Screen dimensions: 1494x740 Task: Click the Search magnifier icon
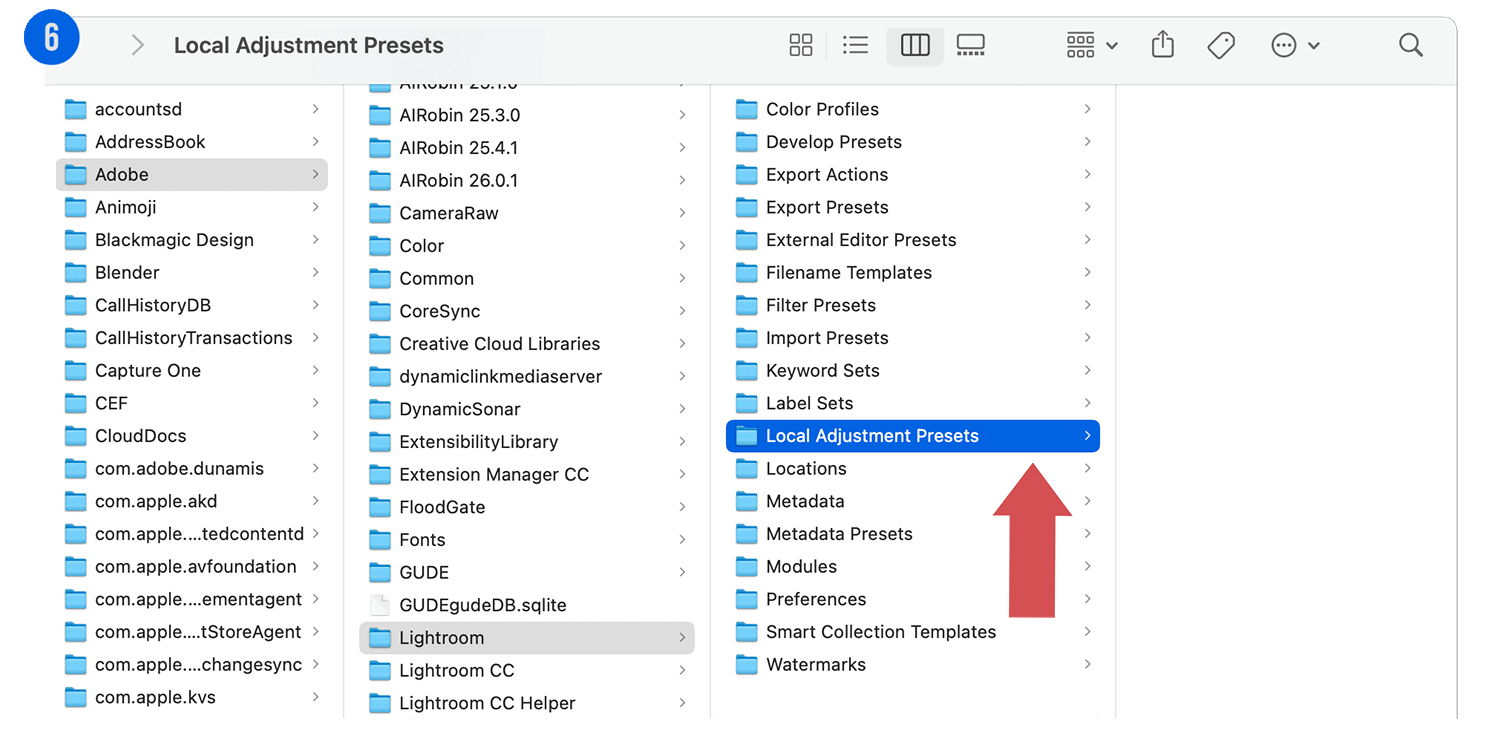coord(1411,45)
